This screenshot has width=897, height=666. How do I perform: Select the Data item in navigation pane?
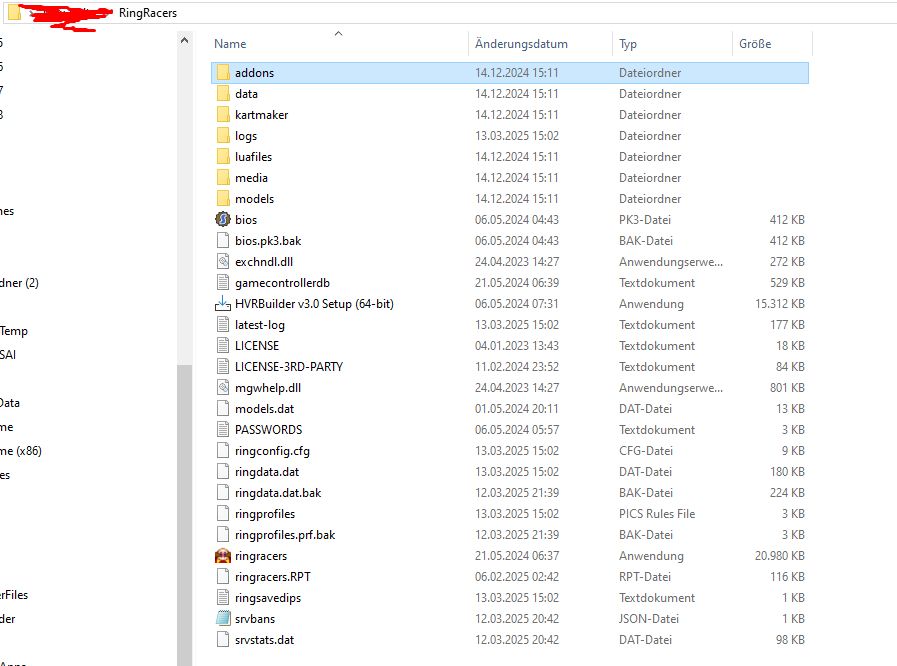pyautogui.click(x=10, y=403)
